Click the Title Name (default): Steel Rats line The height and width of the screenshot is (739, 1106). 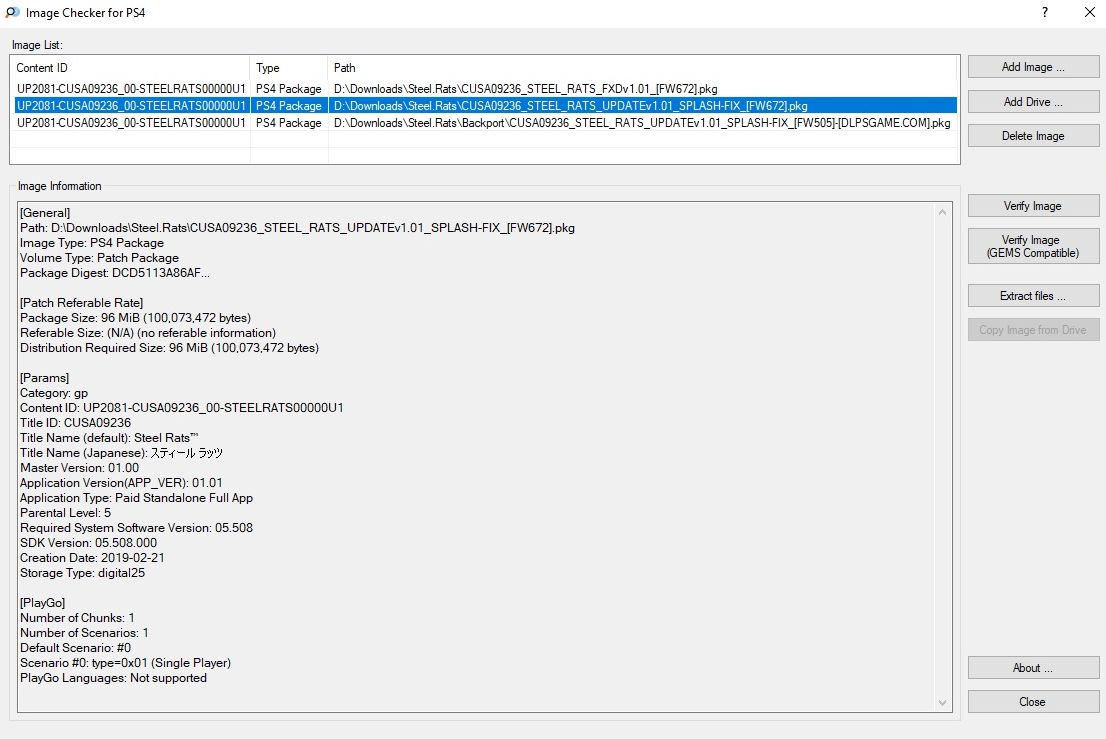[109, 437]
